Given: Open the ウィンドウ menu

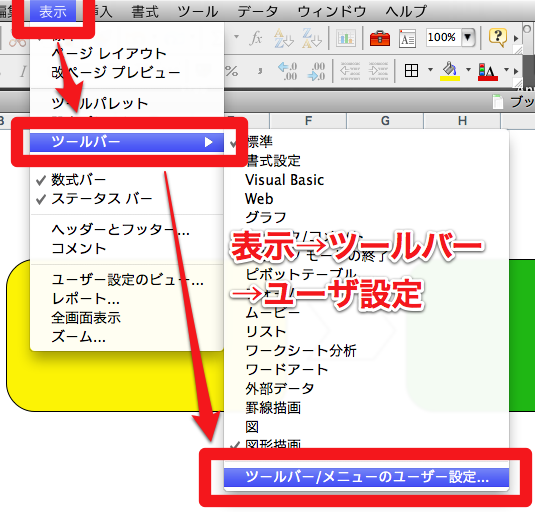Looking at the screenshot, I should click(332, 12).
